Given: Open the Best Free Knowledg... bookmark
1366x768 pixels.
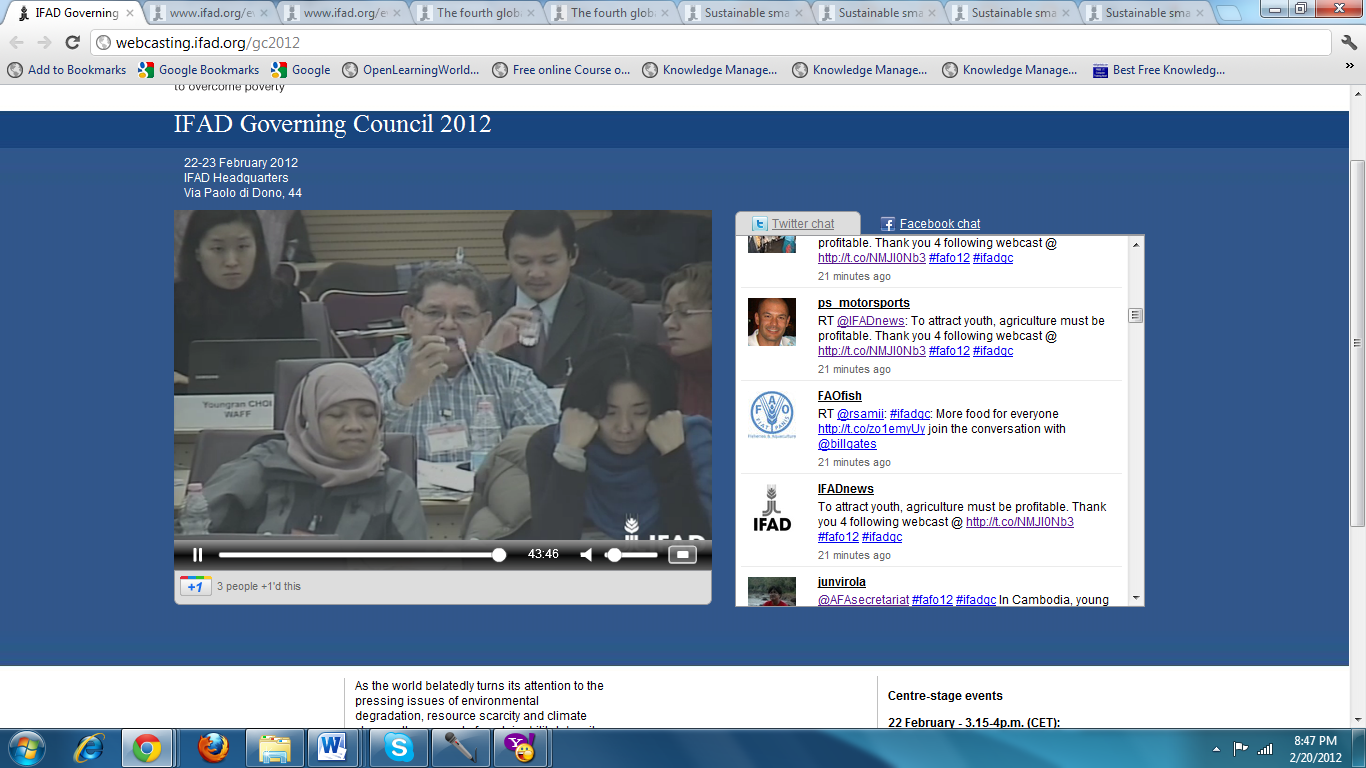Looking at the screenshot, I should point(1159,70).
